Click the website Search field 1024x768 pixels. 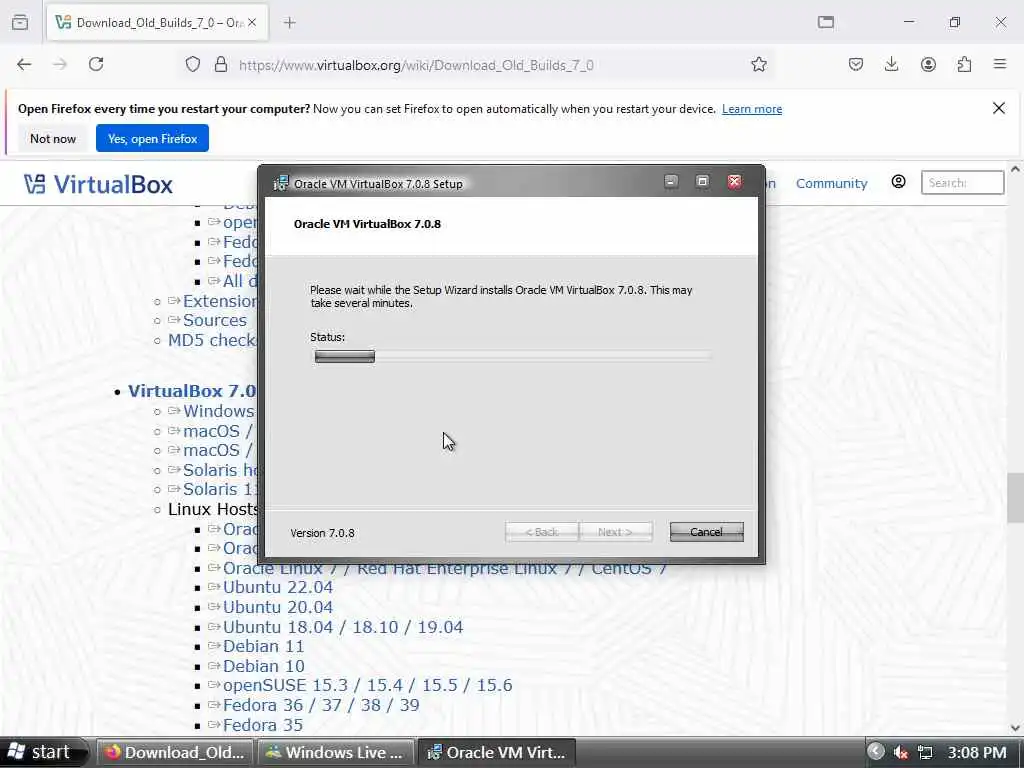(x=963, y=183)
